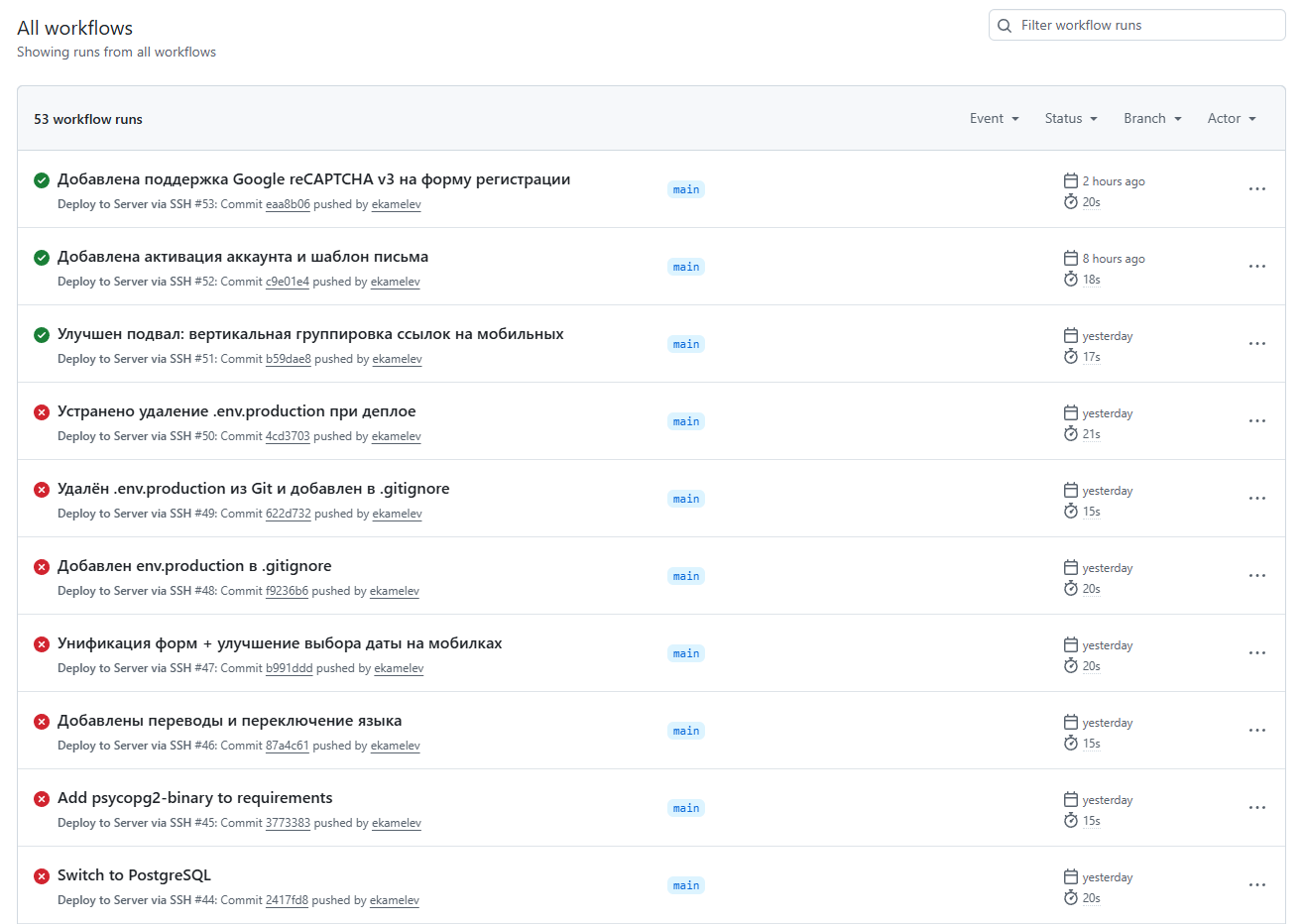Click the calendar icon beside 2 hours ago
The width and height of the screenshot is (1303, 924).
(1071, 180)
